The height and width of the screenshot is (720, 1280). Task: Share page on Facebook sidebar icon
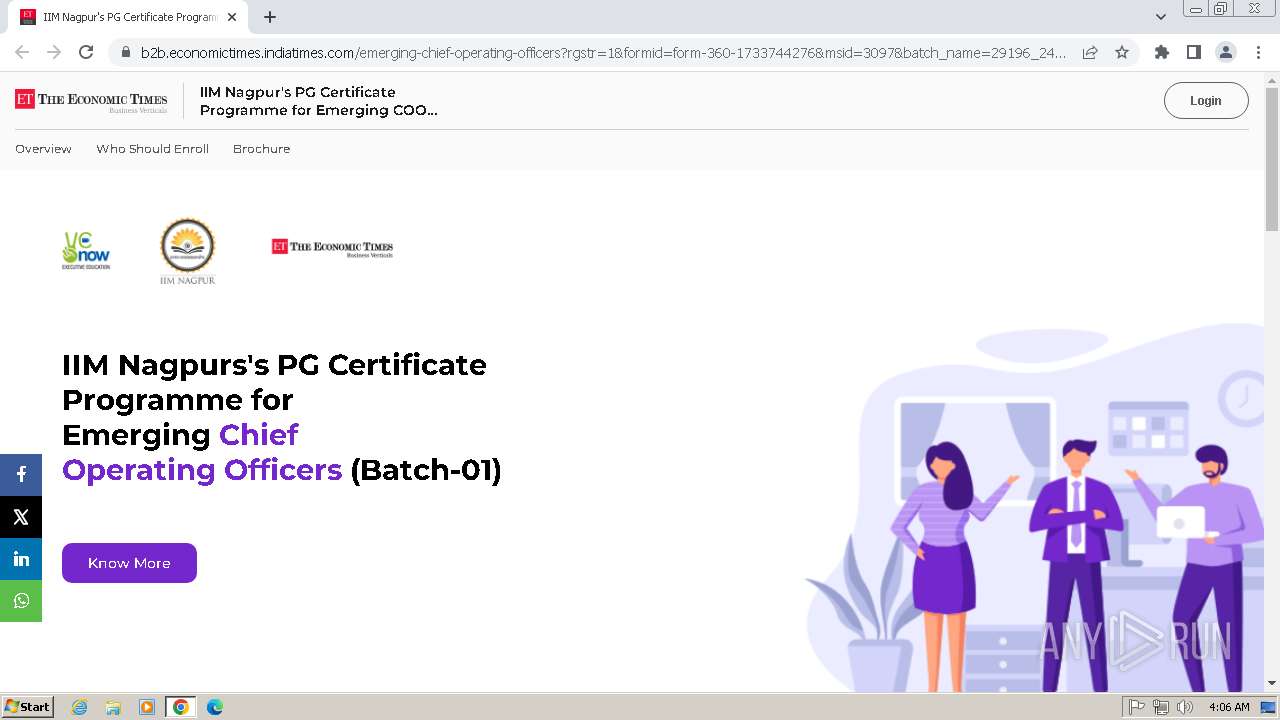21,475
